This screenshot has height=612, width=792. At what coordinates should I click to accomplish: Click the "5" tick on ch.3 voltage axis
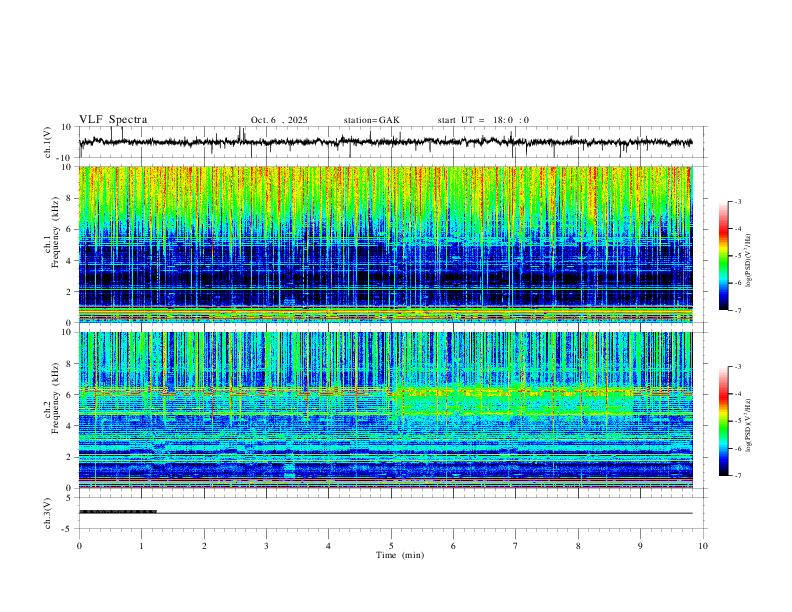point(70,498)
